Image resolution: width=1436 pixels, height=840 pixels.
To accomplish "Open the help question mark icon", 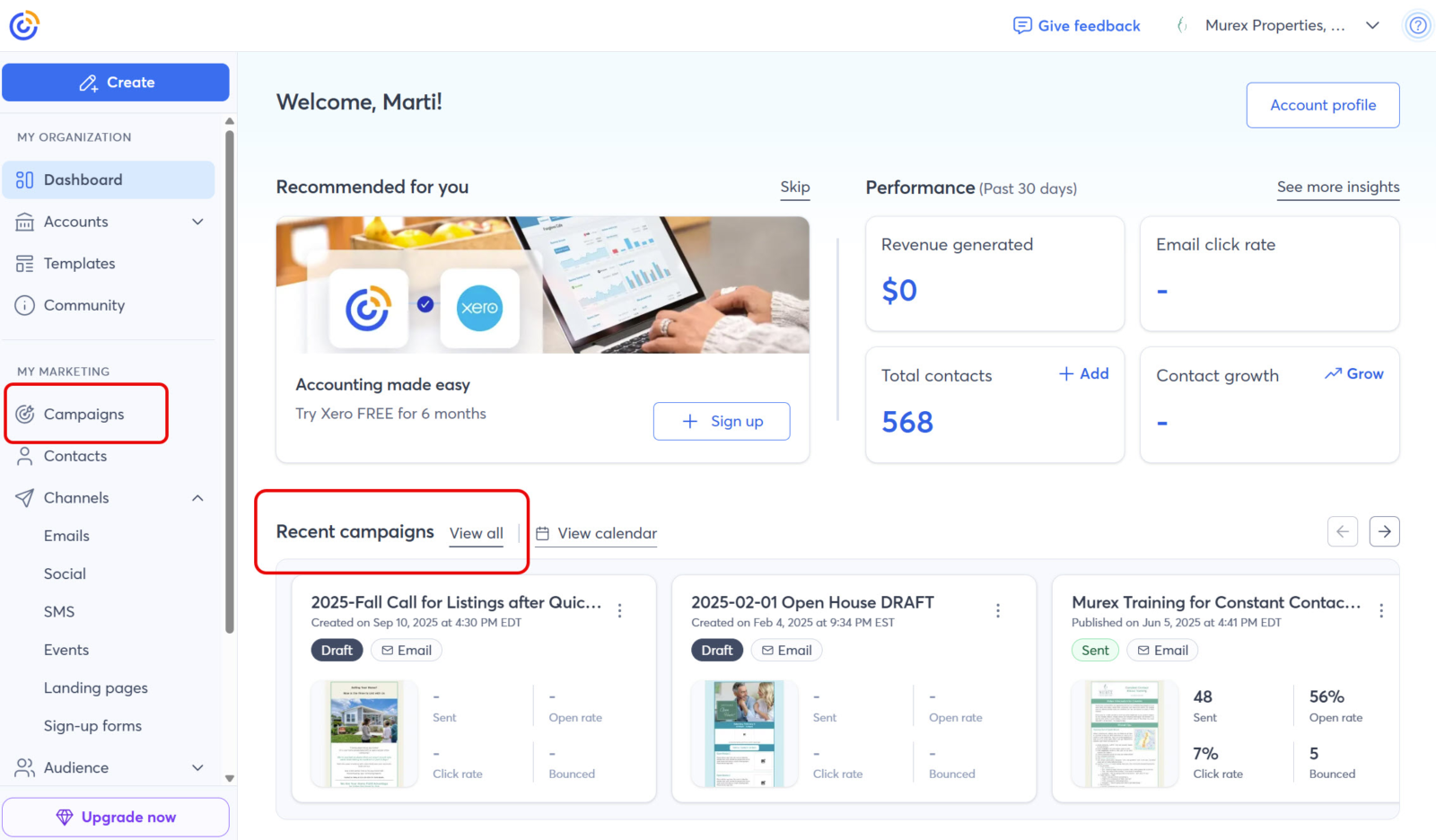I will (x=1418, y=25).
